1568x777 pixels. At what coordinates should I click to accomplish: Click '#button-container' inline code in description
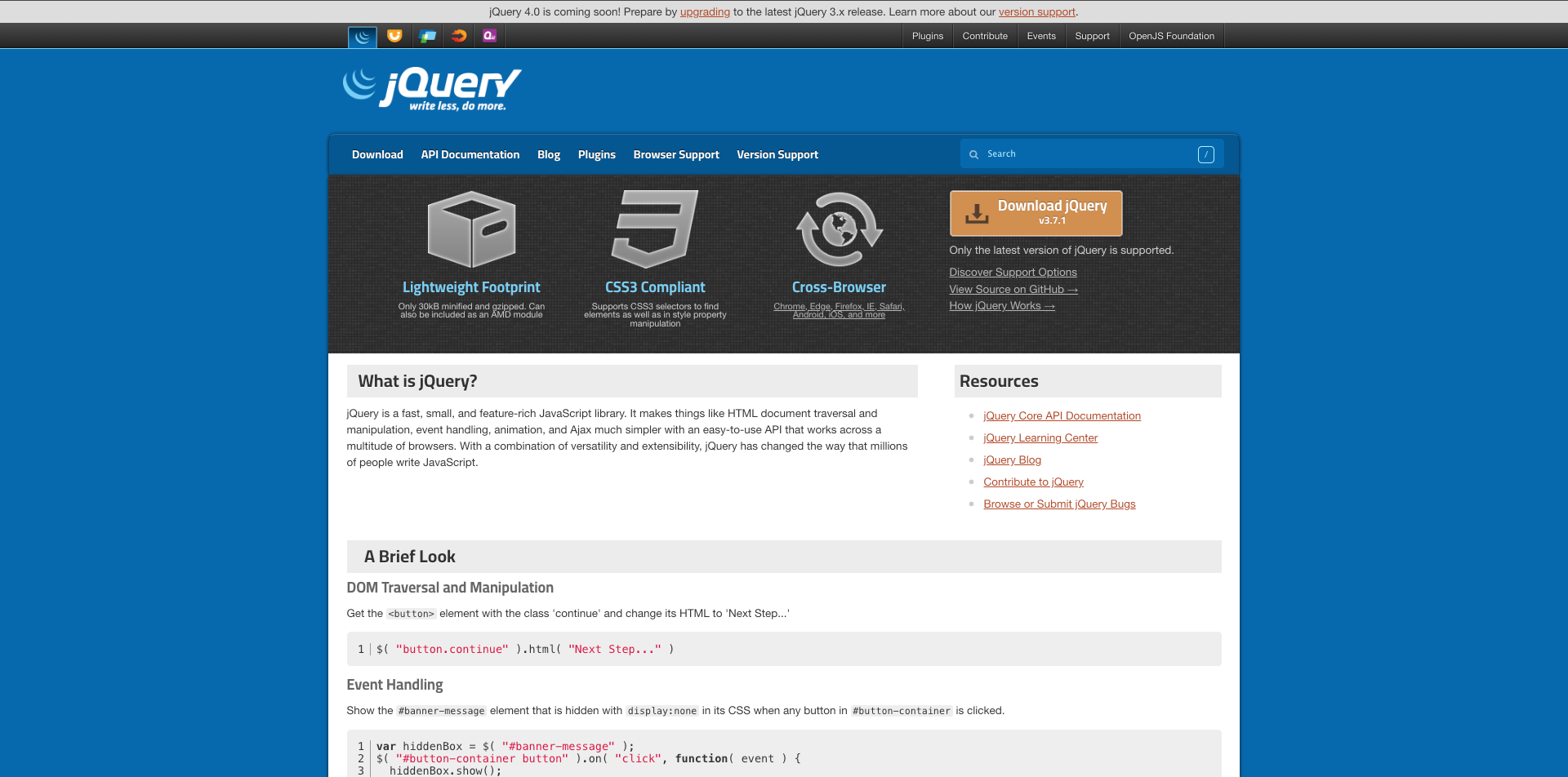pyautogui.click(x=902, y=711)
